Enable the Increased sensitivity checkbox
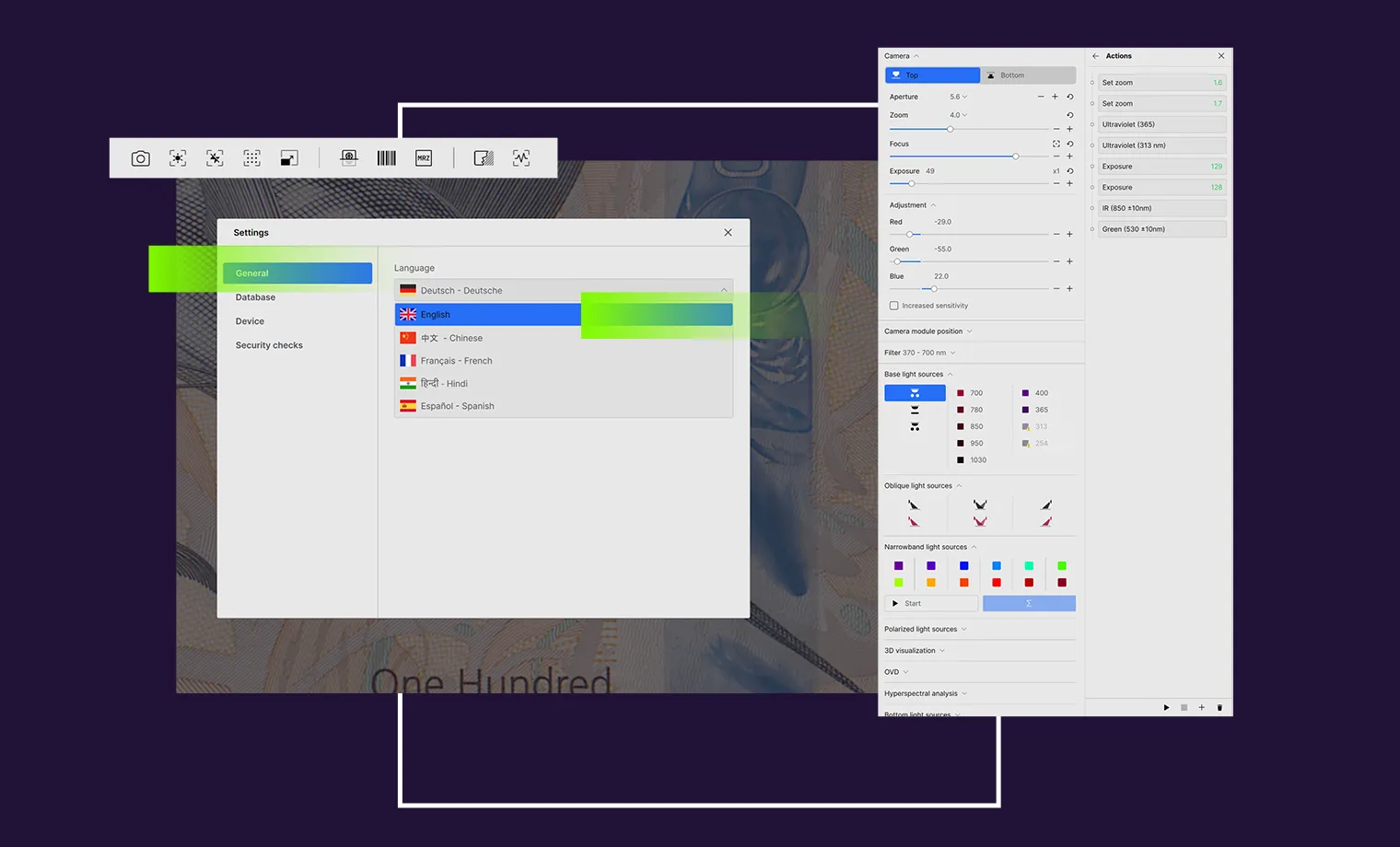The height and width of the screenshot is (847, 1400). click(x=893, y=305)
